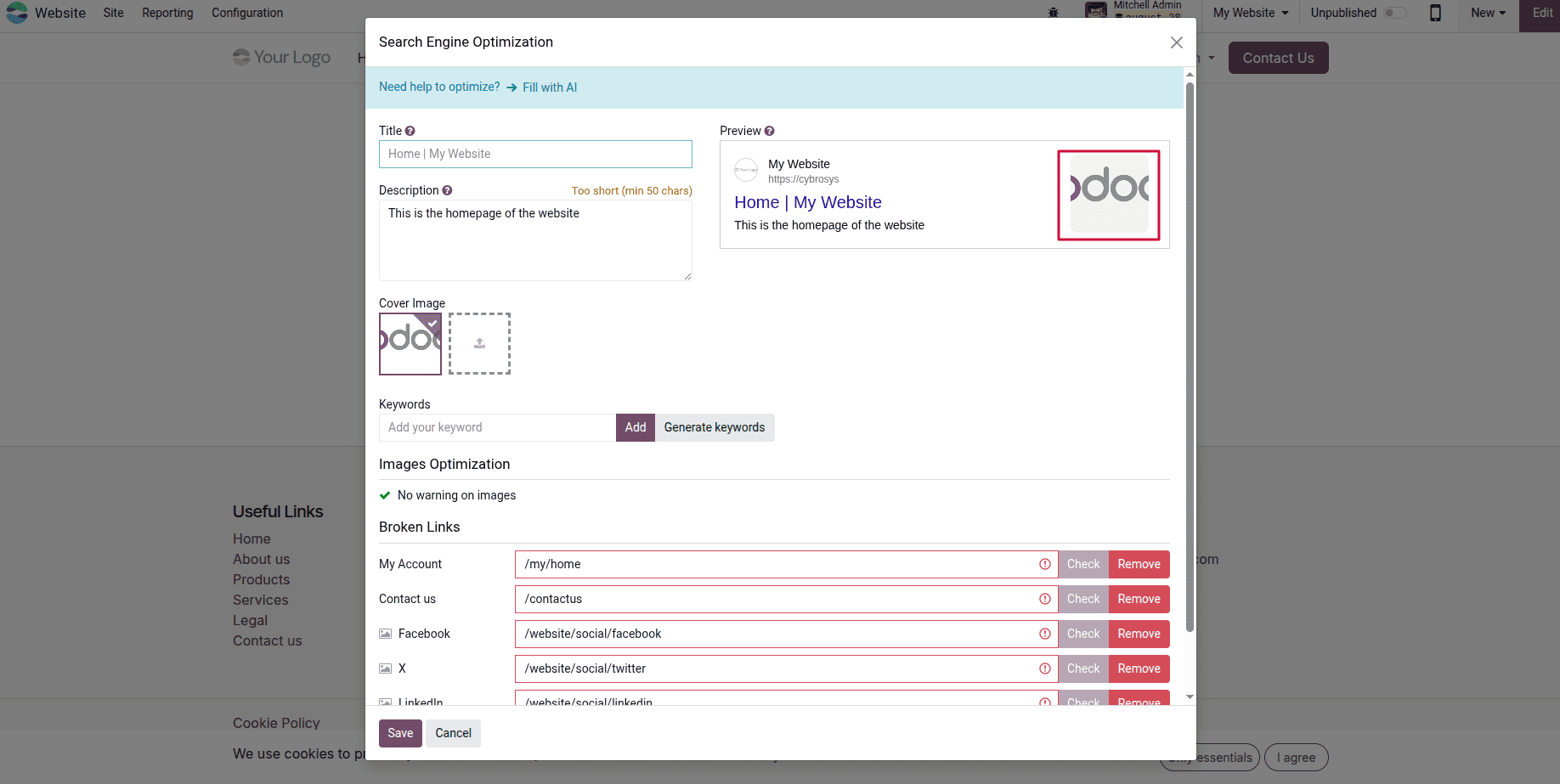Click the Mitchell Admin avatar
This screenshot has width=1560, height=784.
click(1096, 10)
